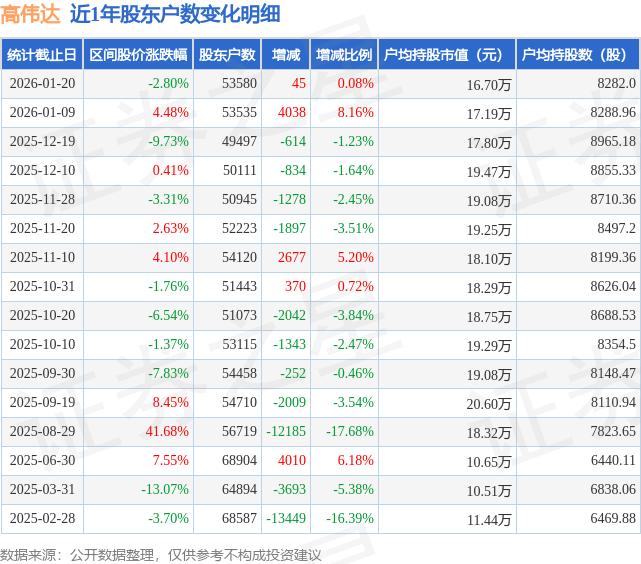Screen dimensions: 641x564
Task: Click the 数据来源 disclaimer footer text
Action: tap(161, 555)
